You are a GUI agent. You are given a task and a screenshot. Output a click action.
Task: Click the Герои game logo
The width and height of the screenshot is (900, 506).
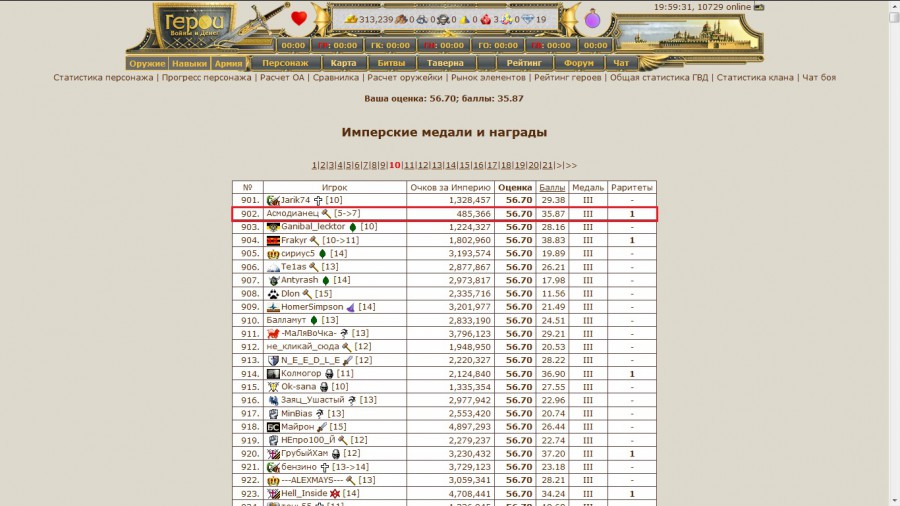pyautogui.click(x=193, y=26)
